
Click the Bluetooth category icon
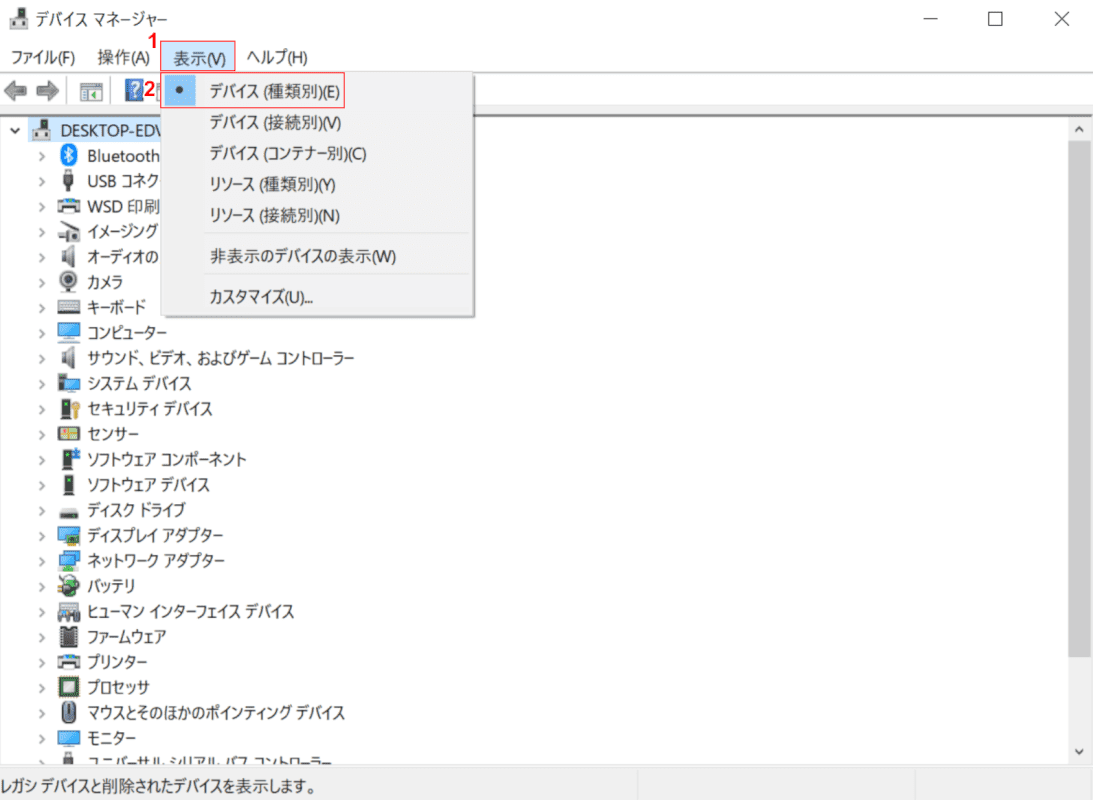click(x=68, y=155)
